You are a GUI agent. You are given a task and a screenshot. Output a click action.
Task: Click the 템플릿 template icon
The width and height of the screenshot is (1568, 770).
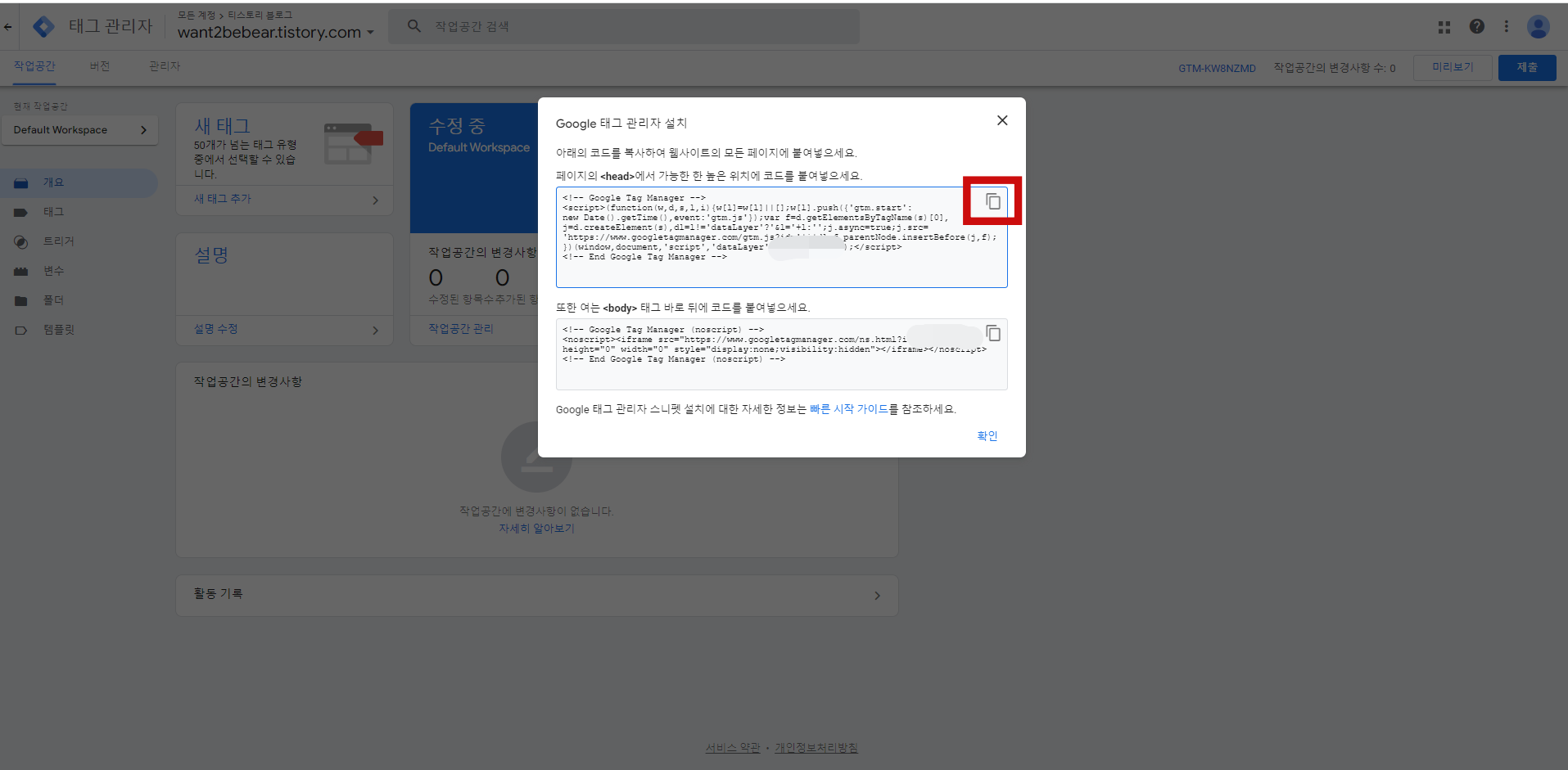(x=21, y=331)
